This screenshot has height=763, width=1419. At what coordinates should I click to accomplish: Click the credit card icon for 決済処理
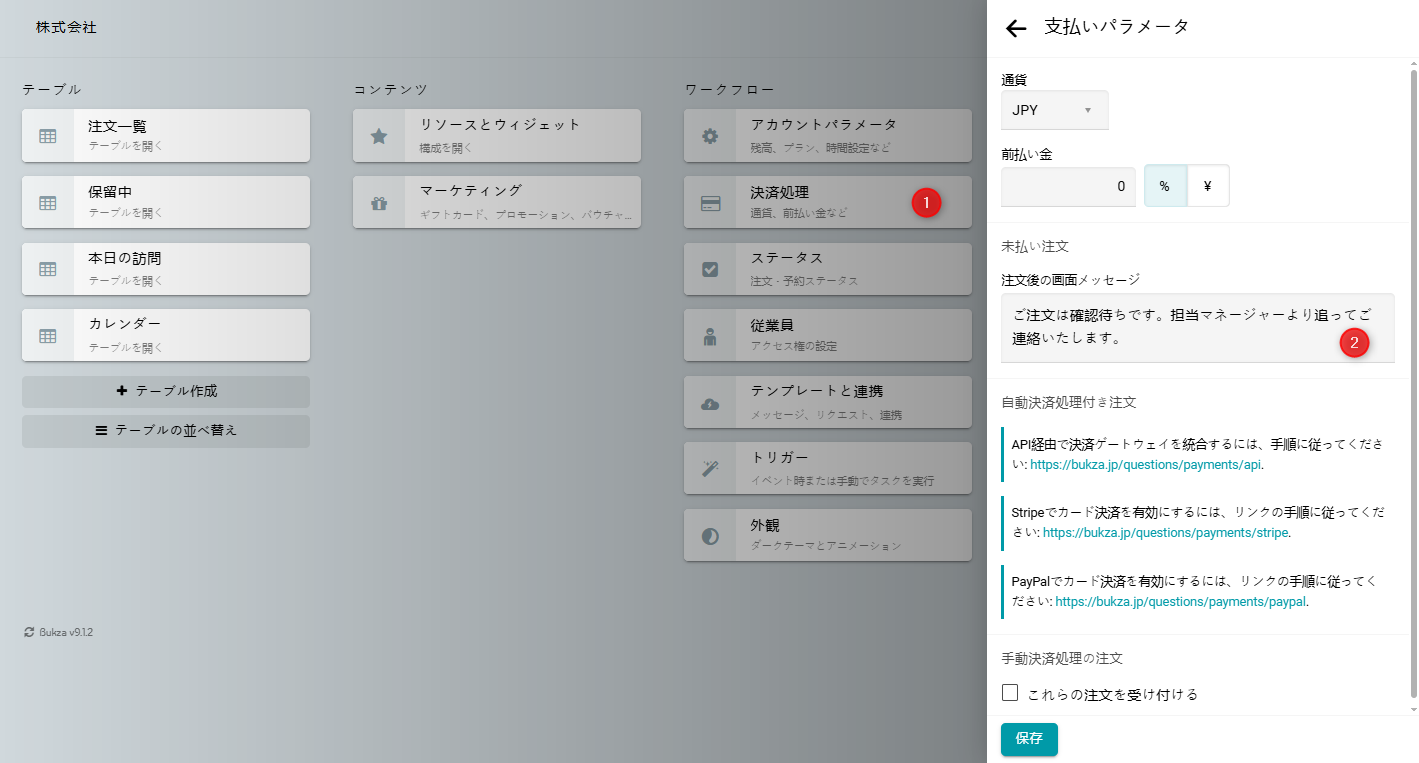click(710, 202)
